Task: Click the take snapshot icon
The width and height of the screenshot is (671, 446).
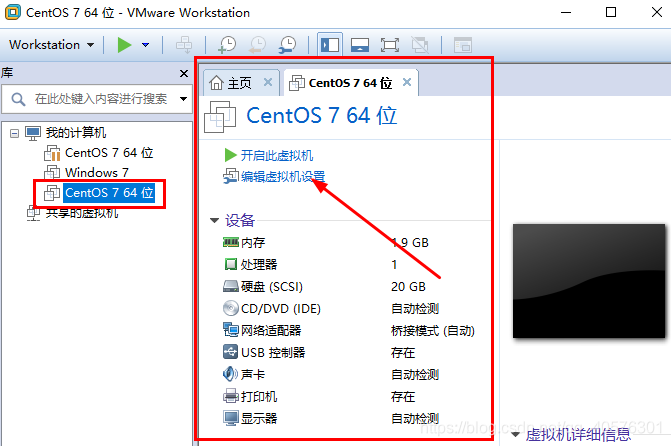Action: [227, 45]
